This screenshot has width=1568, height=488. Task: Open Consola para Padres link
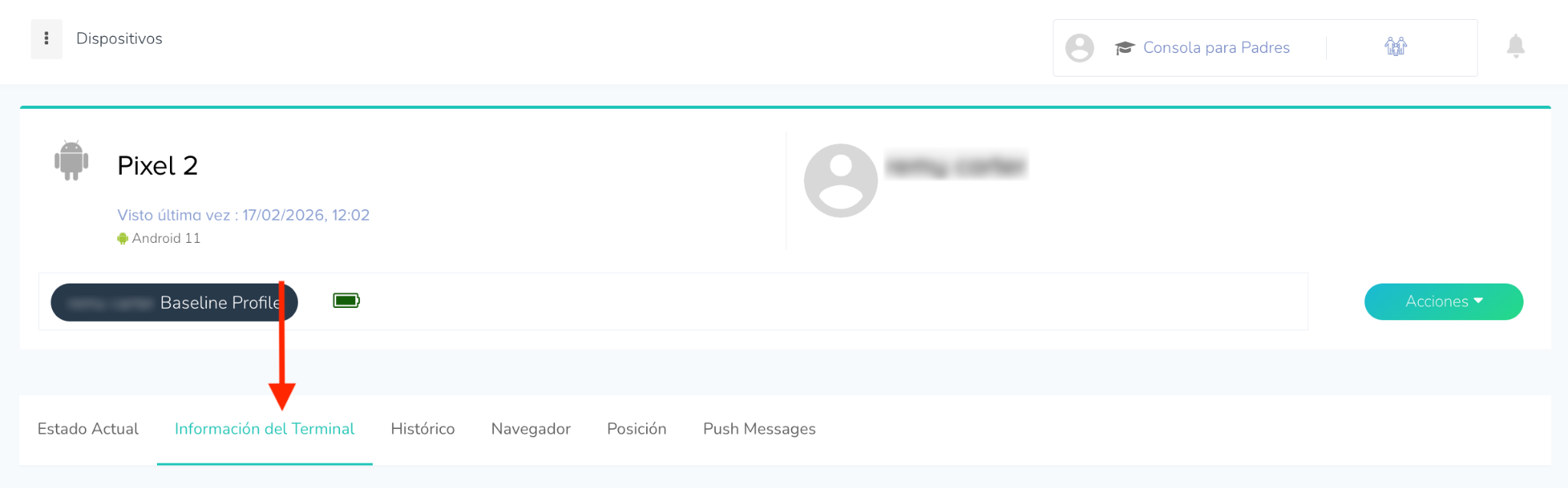tap(1216, 47)
